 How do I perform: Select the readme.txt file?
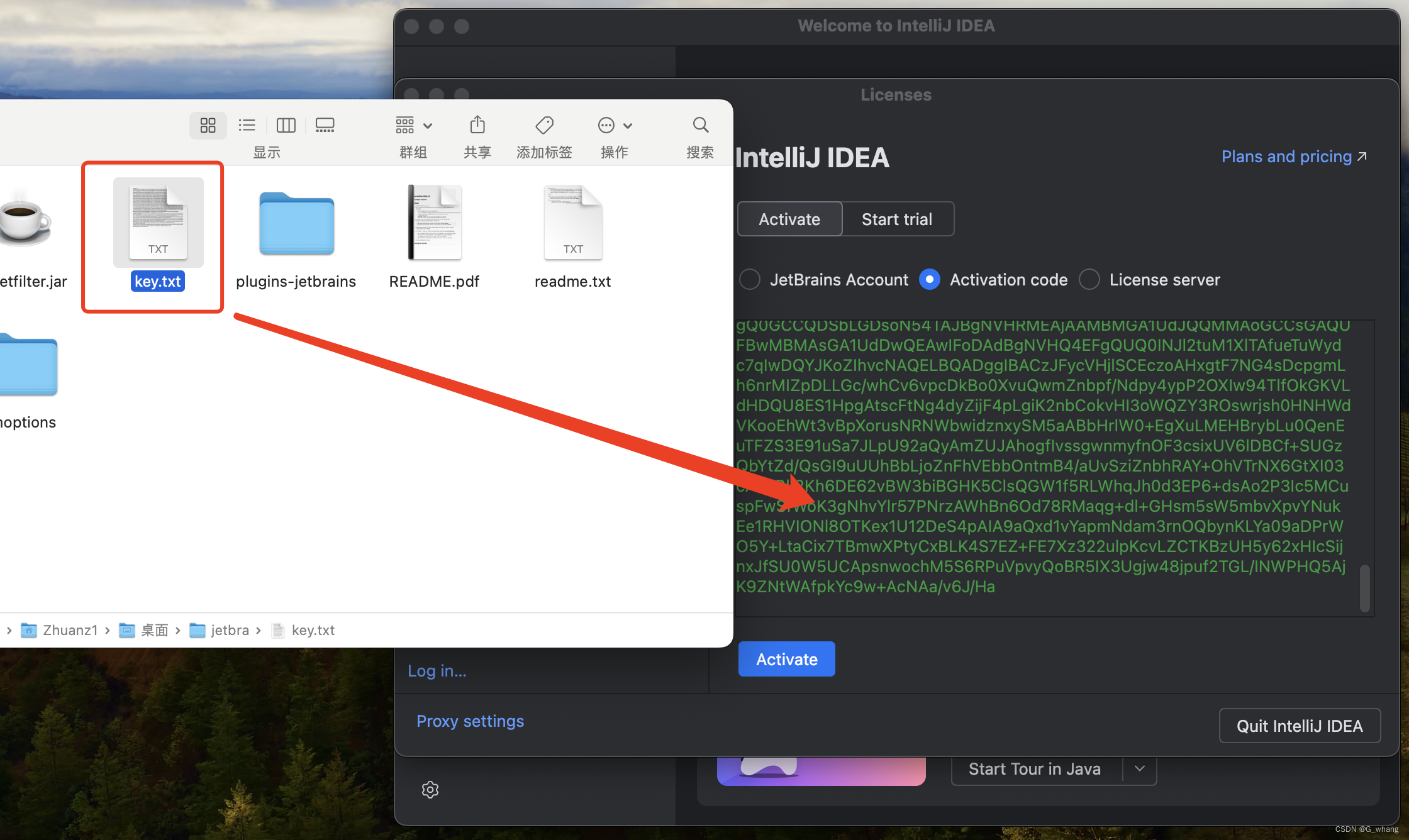tap(573, 236)
